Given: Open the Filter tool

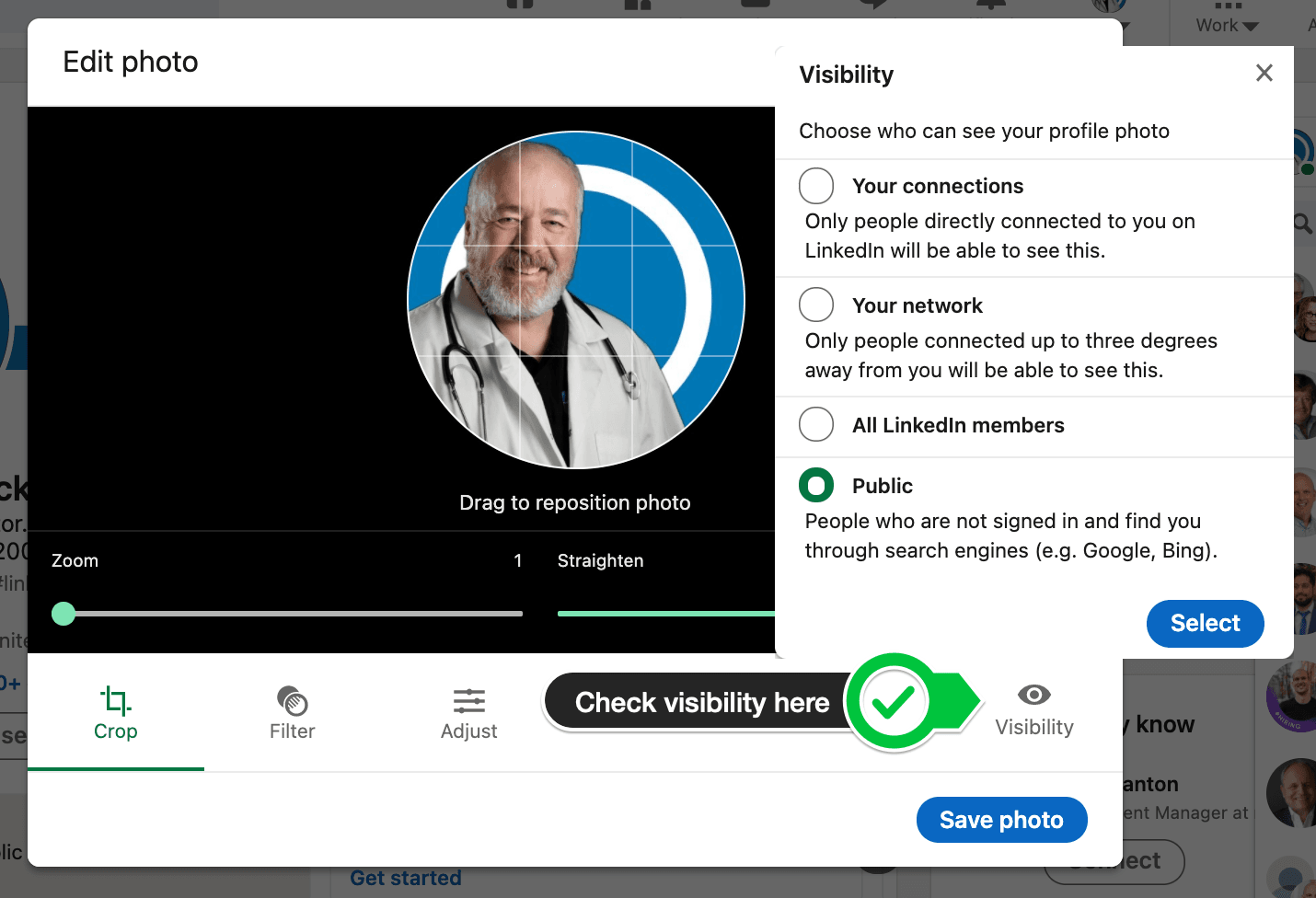Looking at the screenshot, I should (x=292, y=701).
